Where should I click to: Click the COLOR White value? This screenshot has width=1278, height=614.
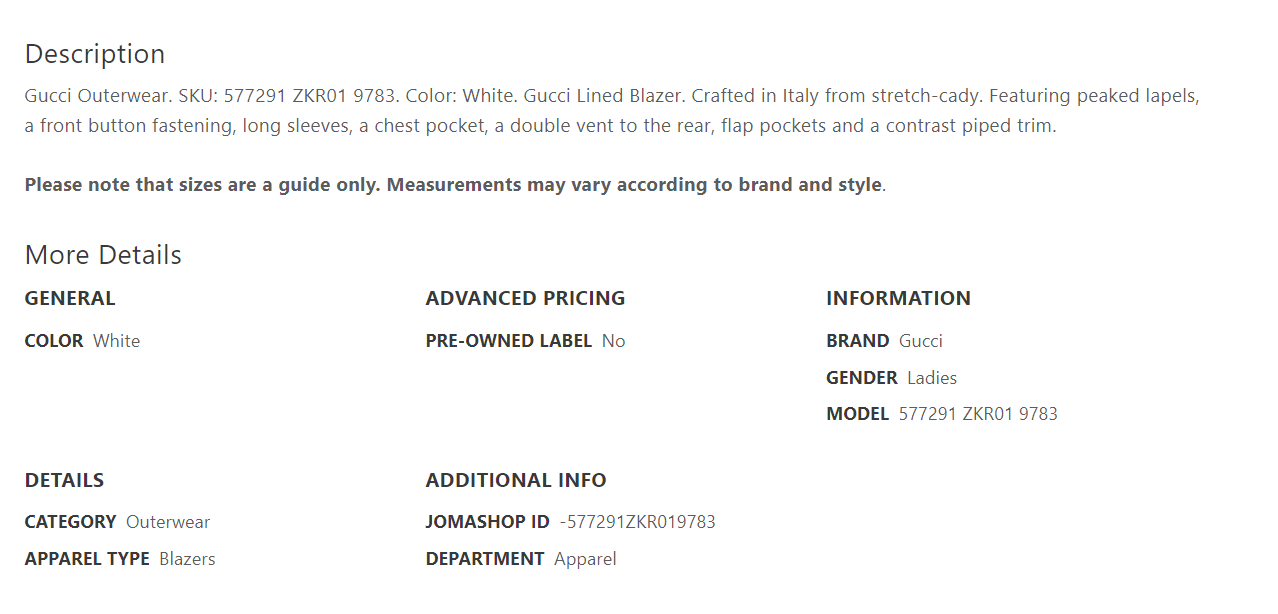(117, 341)
